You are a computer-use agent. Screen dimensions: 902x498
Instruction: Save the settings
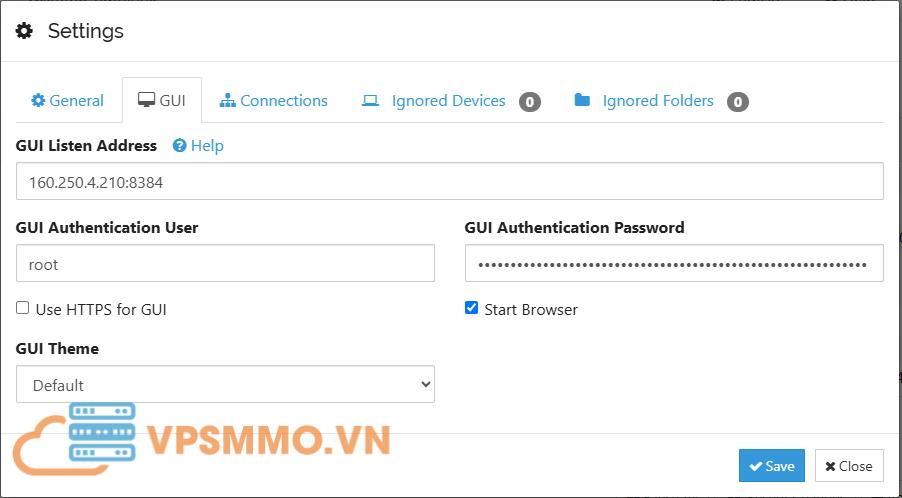click(x=771, y=465)
